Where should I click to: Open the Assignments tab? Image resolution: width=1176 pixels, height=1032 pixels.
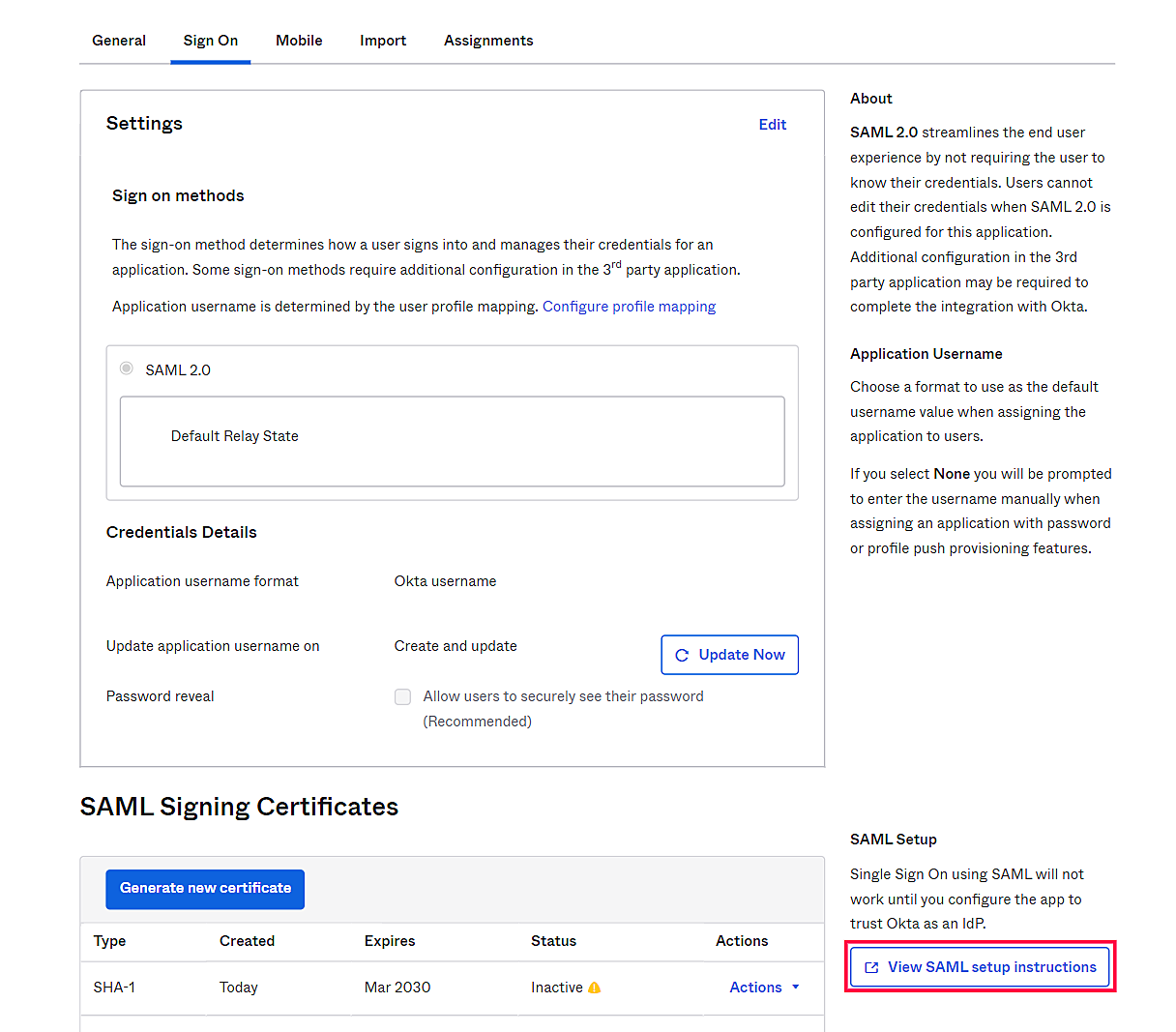point(488,41)
